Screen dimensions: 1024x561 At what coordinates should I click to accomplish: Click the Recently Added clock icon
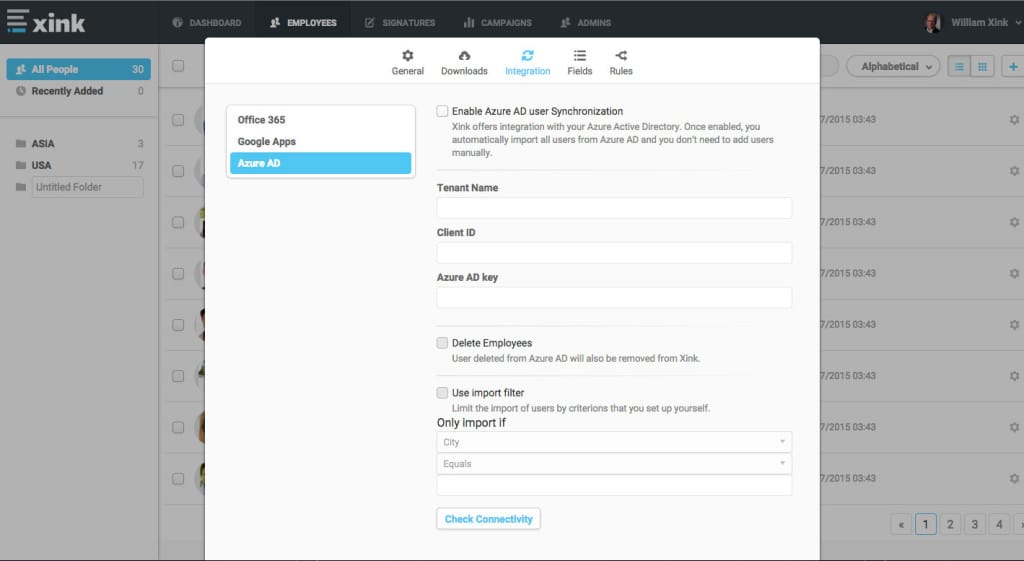click(x=21, y=91)
